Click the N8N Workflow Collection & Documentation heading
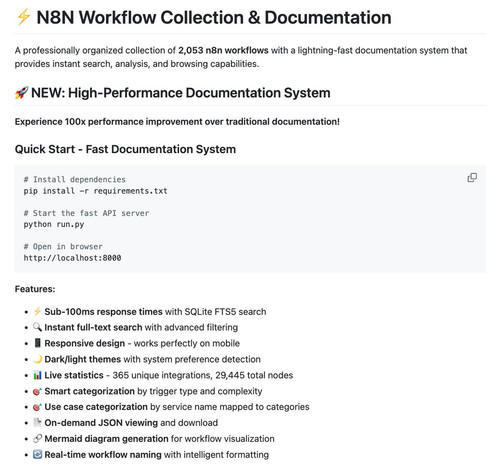 click(214, 17)
